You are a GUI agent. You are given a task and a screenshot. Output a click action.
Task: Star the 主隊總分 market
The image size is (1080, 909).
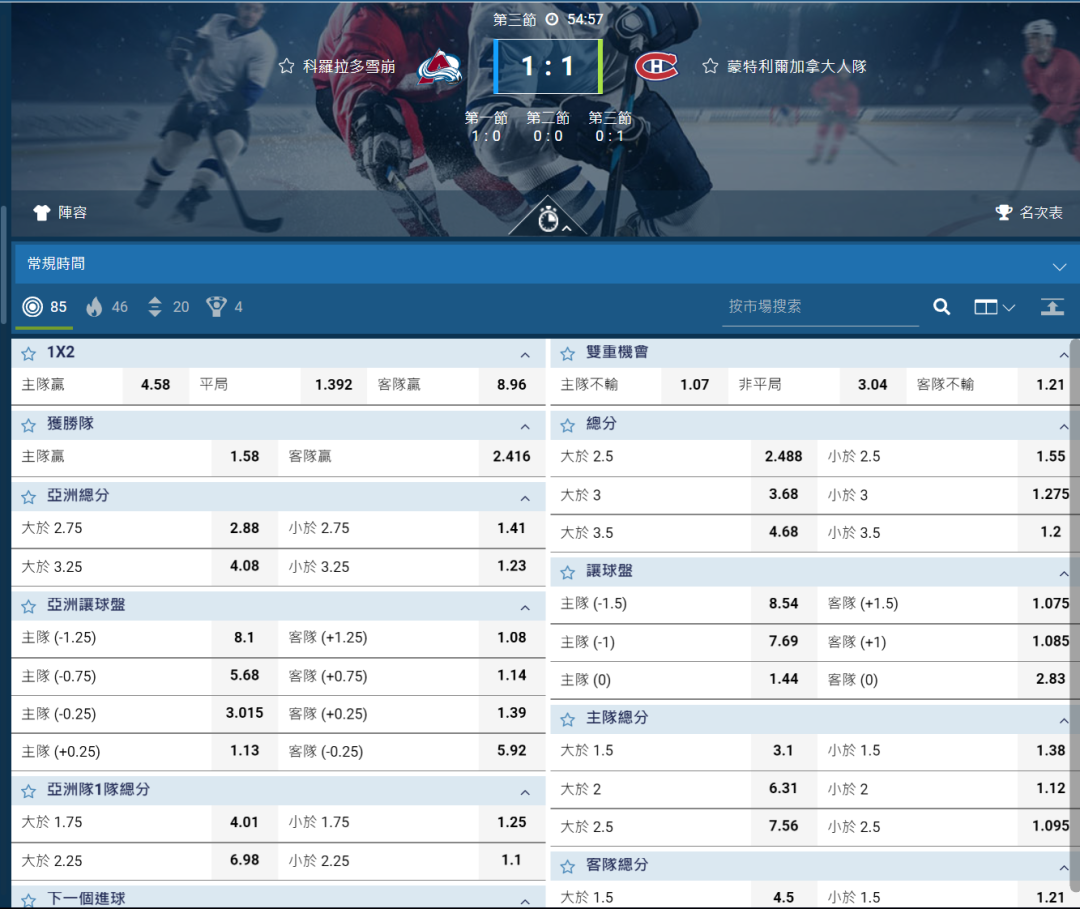[x=568, y=720]
